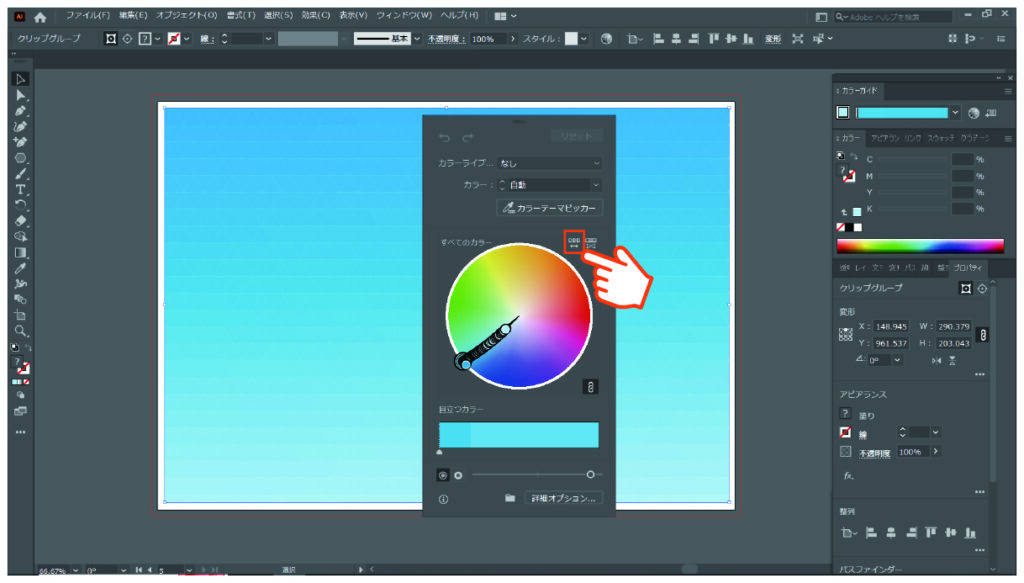Enable show saturation and hue on wheel

coord(443,475)
